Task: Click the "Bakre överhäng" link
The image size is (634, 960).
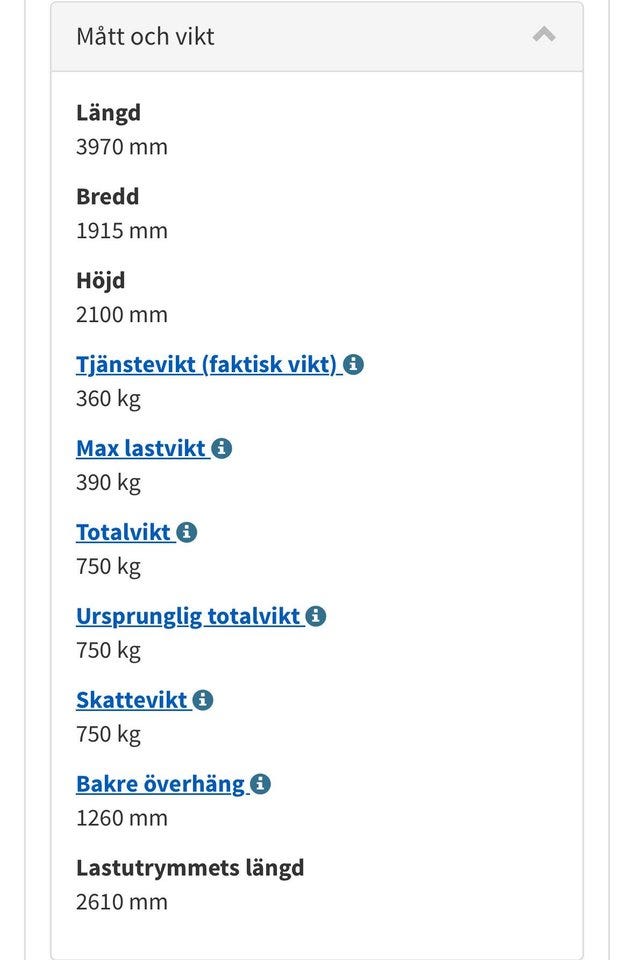Action: coord(160,784)
